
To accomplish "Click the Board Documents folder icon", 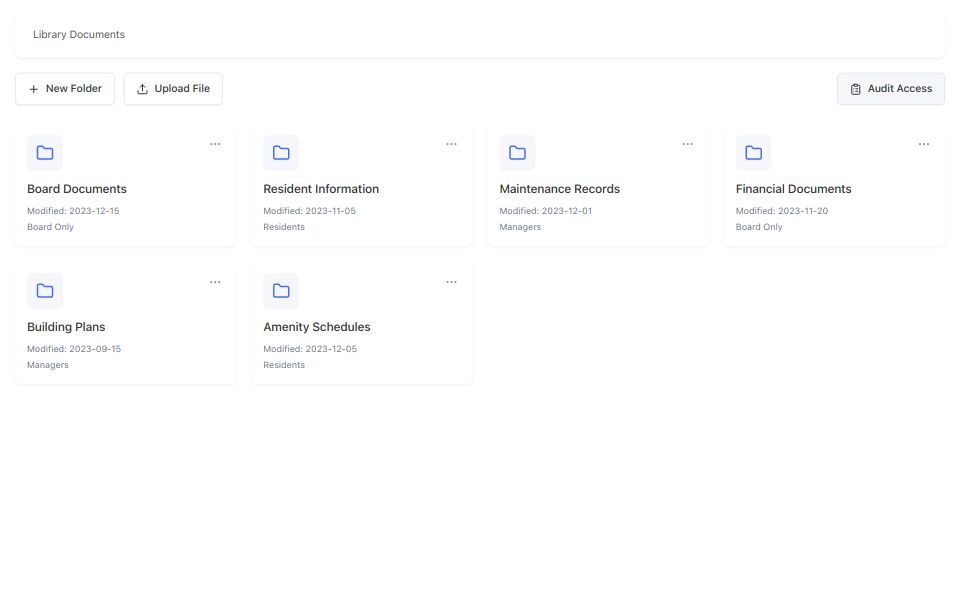I will pyautogui.click(x=45, y=153).
